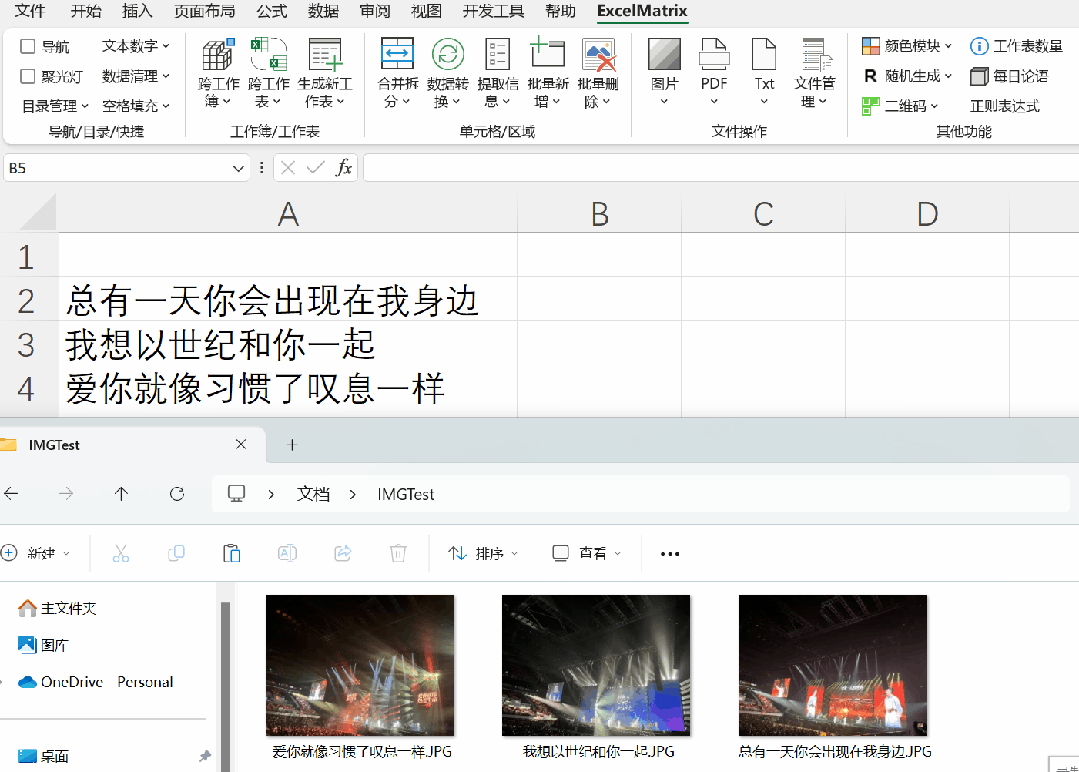
Task: Refresh the IMGTest folder view
Action: pos(177,493)
